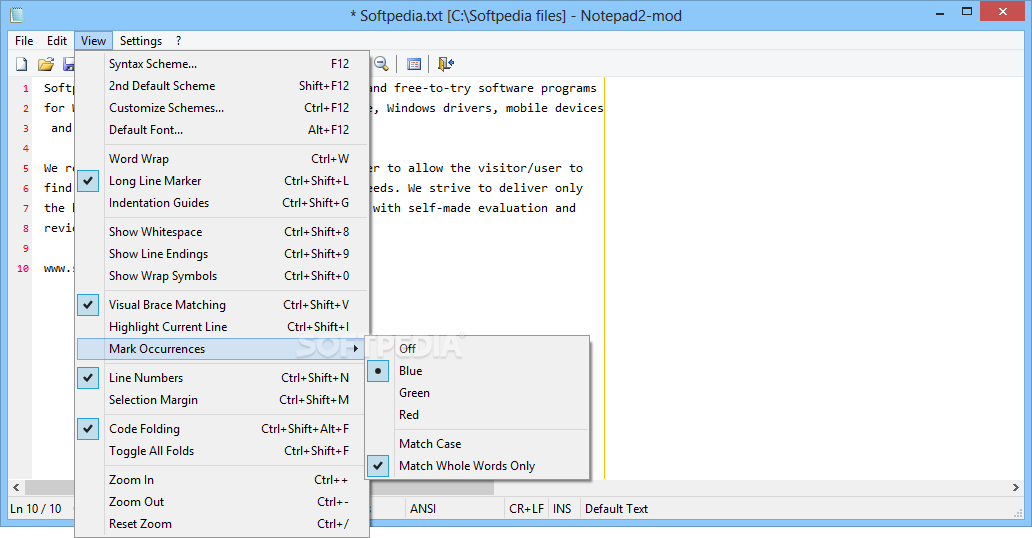Click the Open file folder icon

pos(45,64)
